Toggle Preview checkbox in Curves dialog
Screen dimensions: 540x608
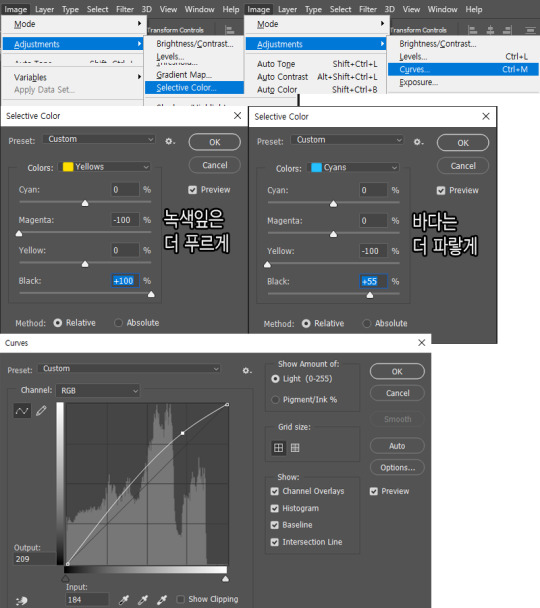pos(374,492)
